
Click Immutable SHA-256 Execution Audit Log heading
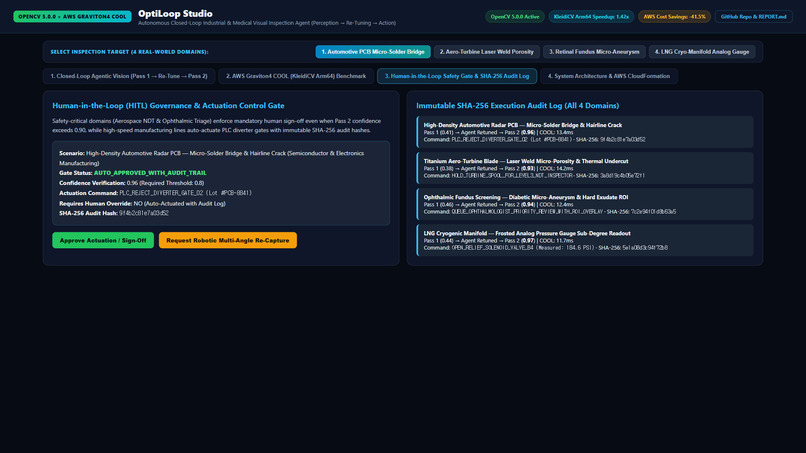click(x=518, y=105)
